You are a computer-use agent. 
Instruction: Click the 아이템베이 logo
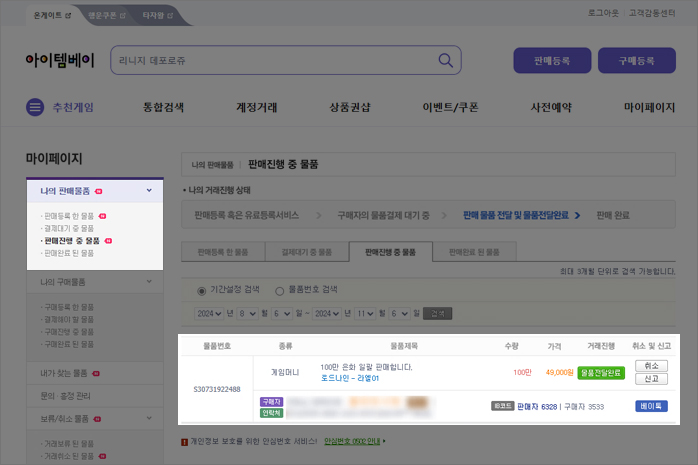[x=60, y=60]
